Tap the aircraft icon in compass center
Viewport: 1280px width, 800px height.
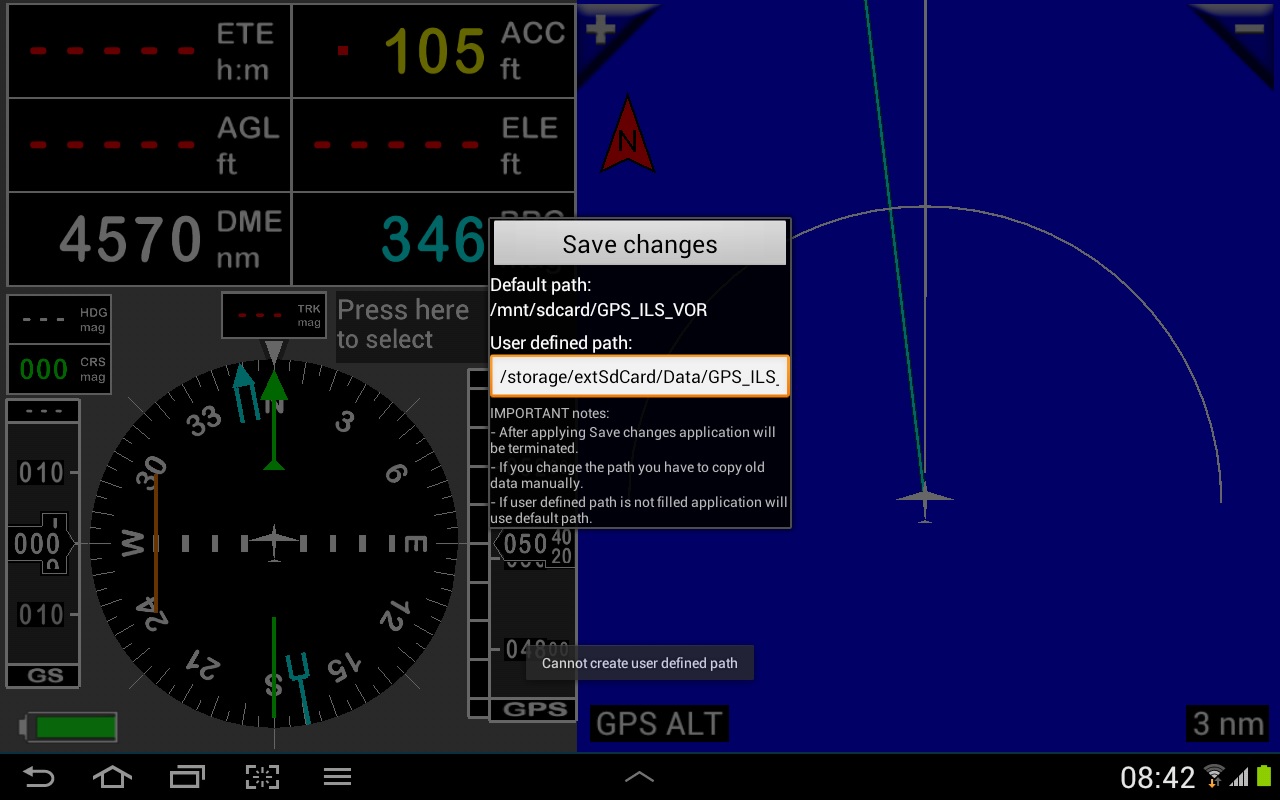coord(274,544)
